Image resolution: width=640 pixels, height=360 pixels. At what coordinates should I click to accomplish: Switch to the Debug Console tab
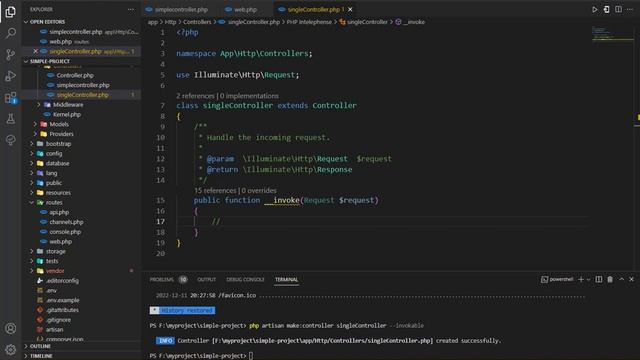coord(245,280)
